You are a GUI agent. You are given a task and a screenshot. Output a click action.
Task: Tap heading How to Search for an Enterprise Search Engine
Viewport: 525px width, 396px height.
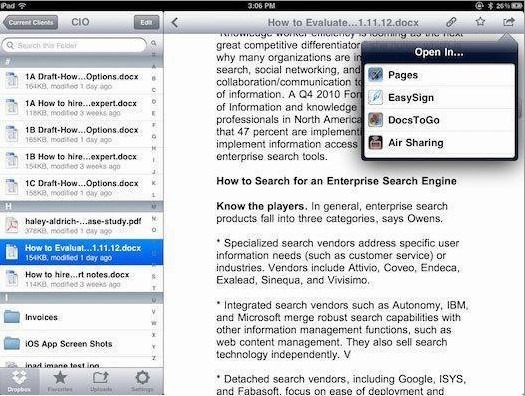click(336, 181)
